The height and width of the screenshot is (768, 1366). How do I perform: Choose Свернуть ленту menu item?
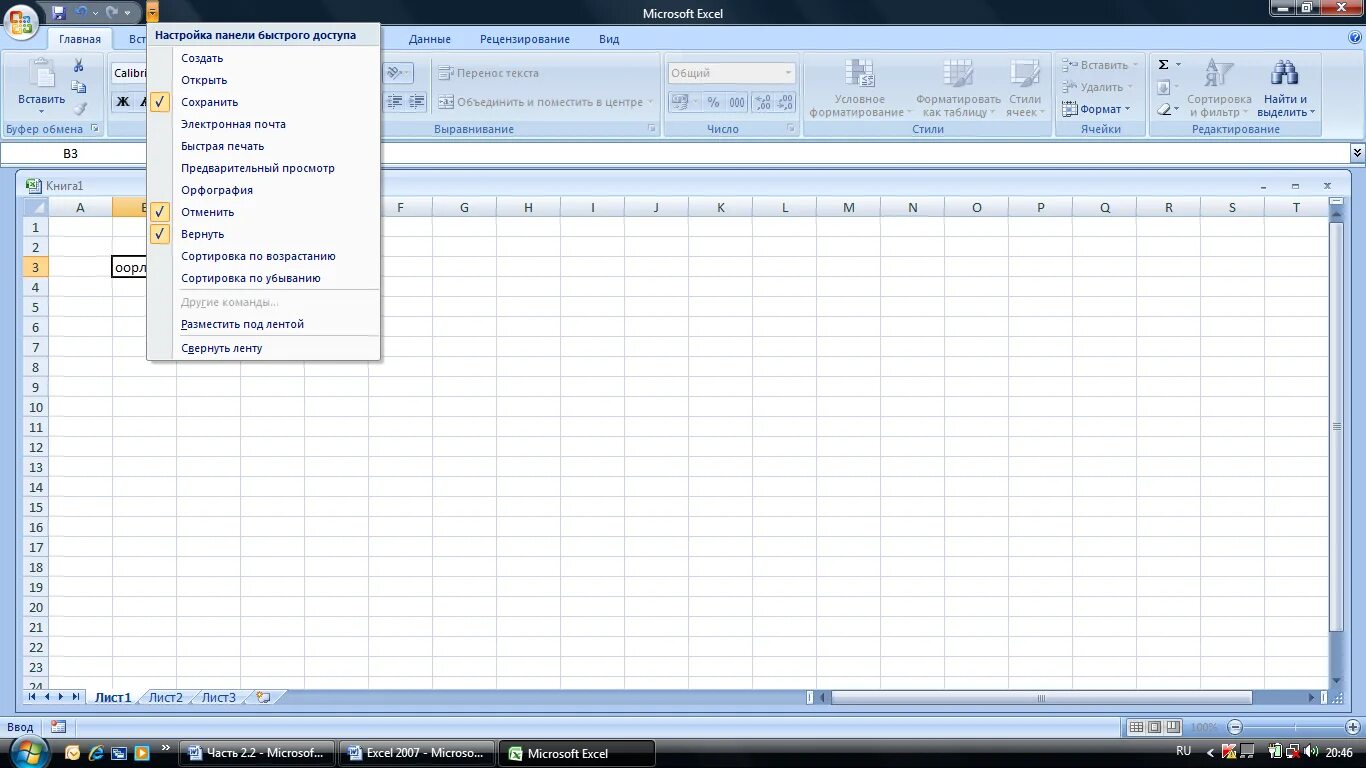264,348
